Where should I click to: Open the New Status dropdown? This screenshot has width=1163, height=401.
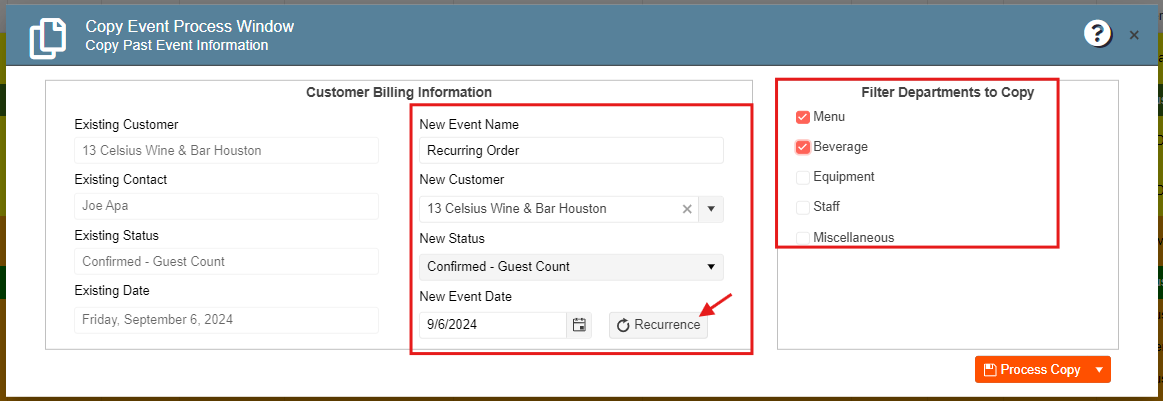[x=571, y=267]
